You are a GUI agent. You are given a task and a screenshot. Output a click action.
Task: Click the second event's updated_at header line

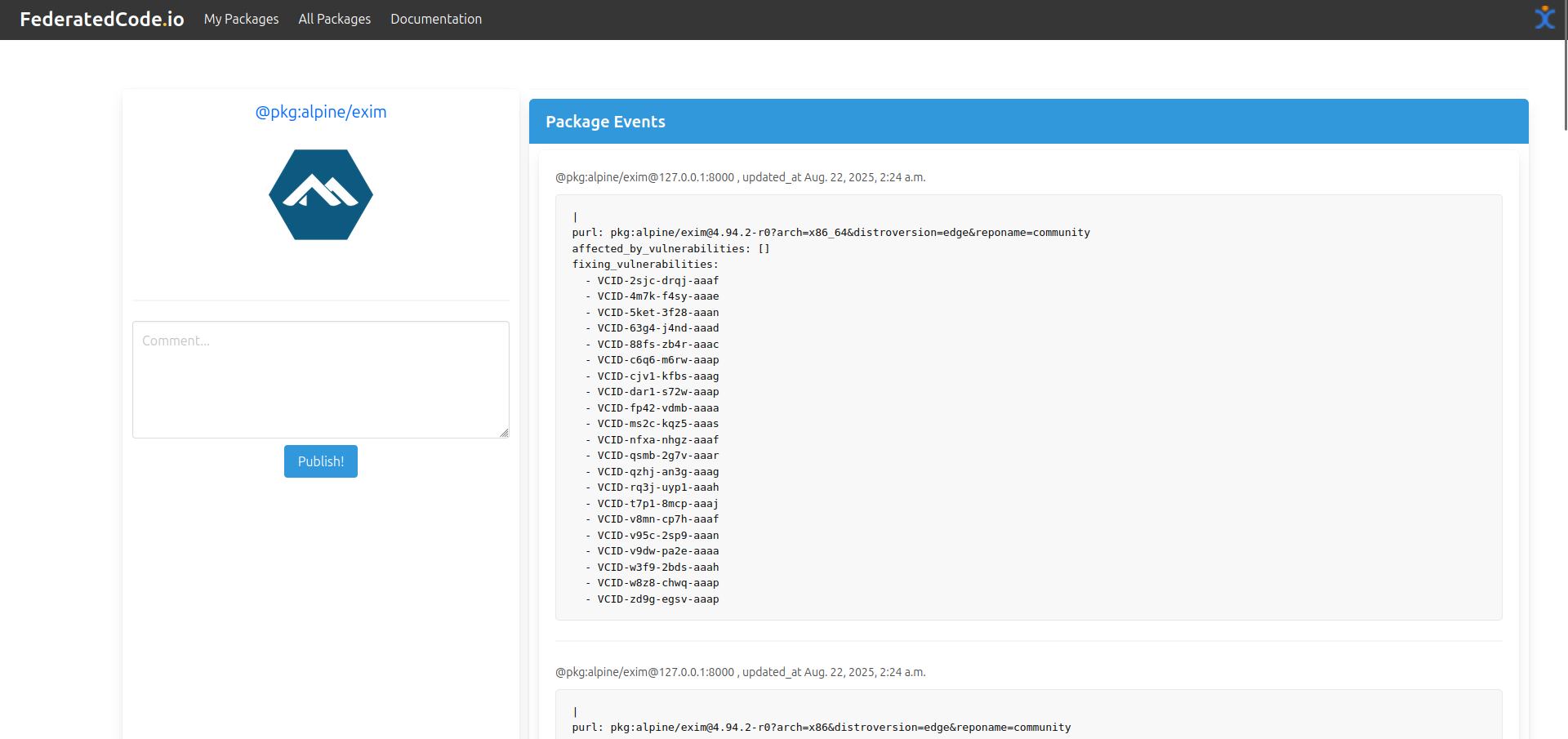point(741,672)
